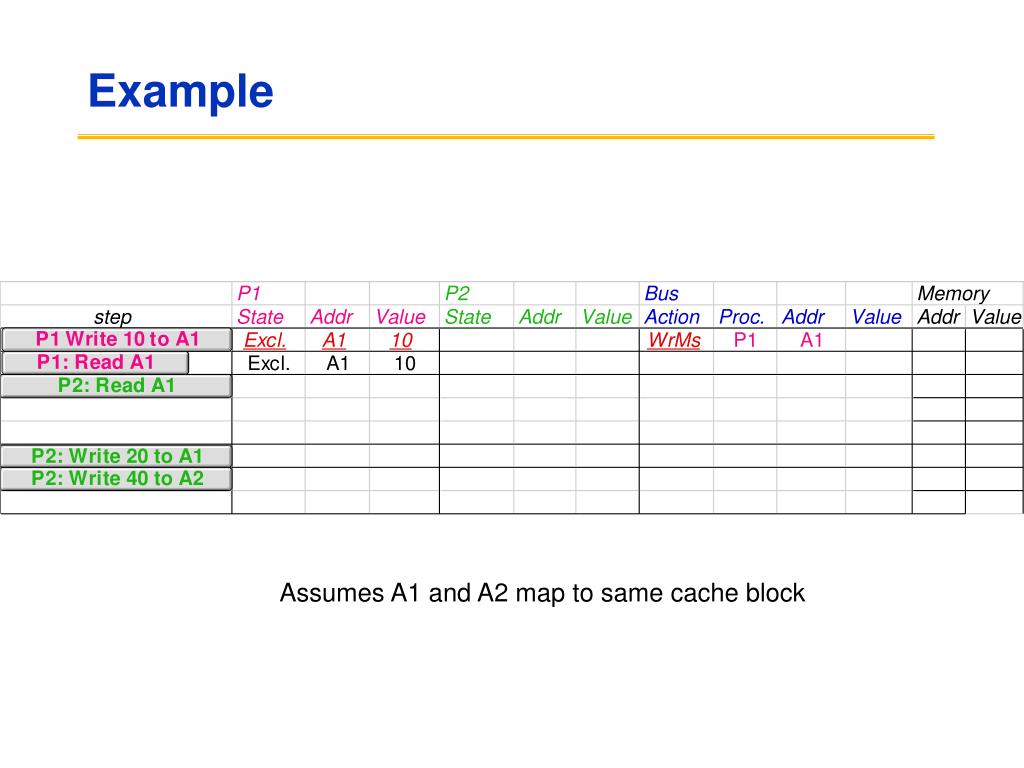Viewport: 1024px width, 768px height.
Task: Click the pink 'P1' group header
Action: [x=249, y=293]
